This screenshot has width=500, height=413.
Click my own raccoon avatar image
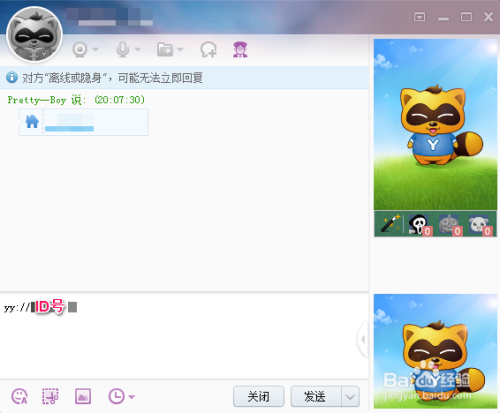click(x=435, y=351)
